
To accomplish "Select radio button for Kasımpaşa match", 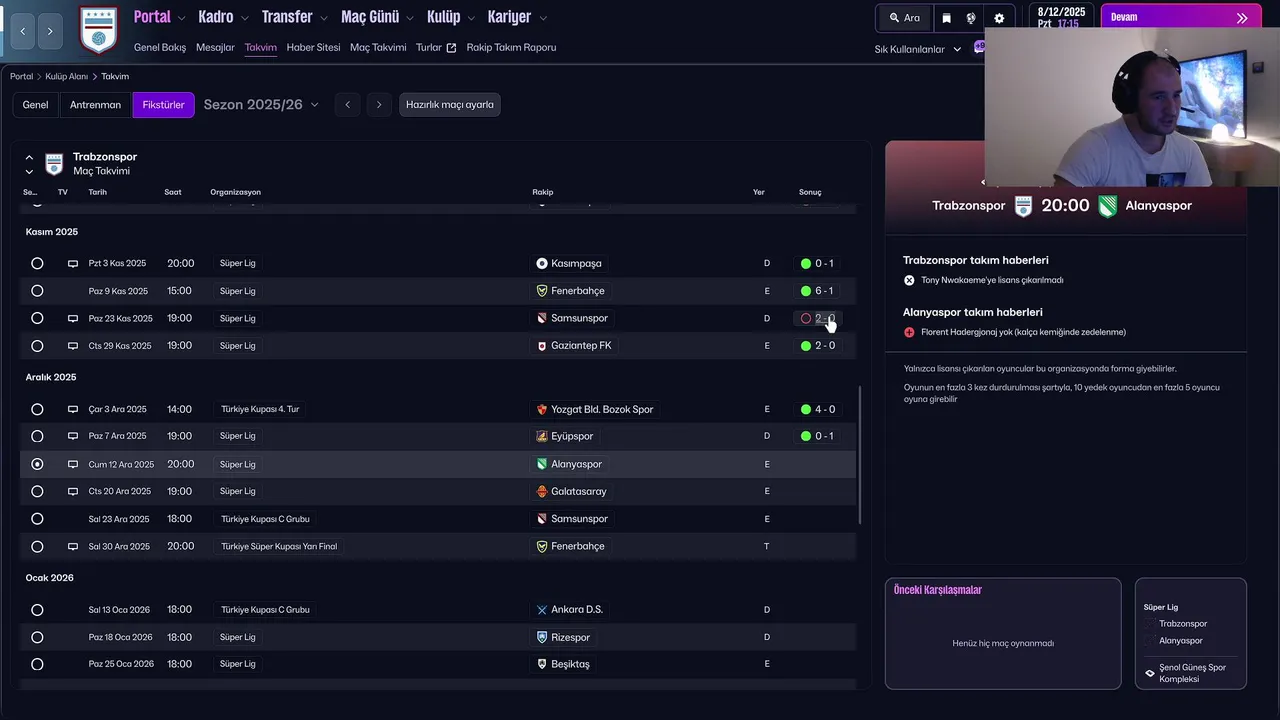I will coord(37,263).
